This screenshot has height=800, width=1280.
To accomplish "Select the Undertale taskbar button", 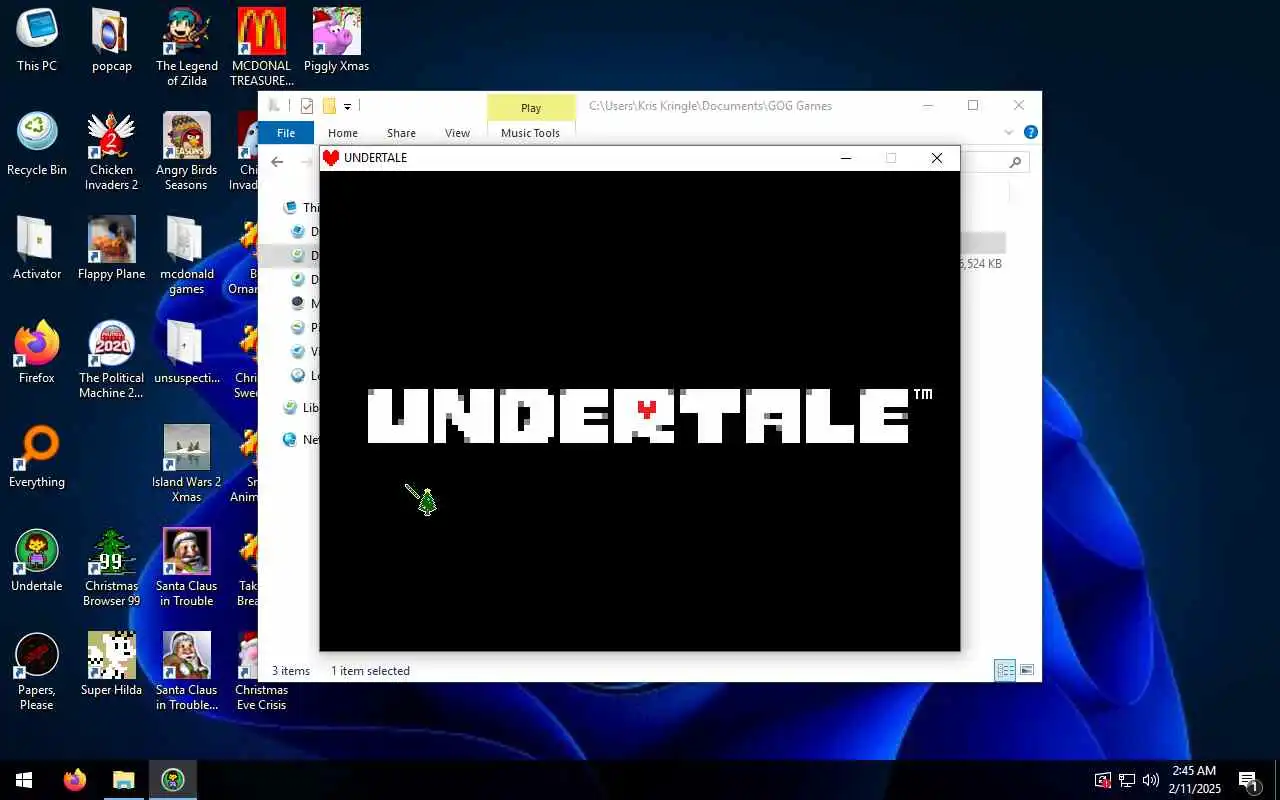I will point(173,780).
